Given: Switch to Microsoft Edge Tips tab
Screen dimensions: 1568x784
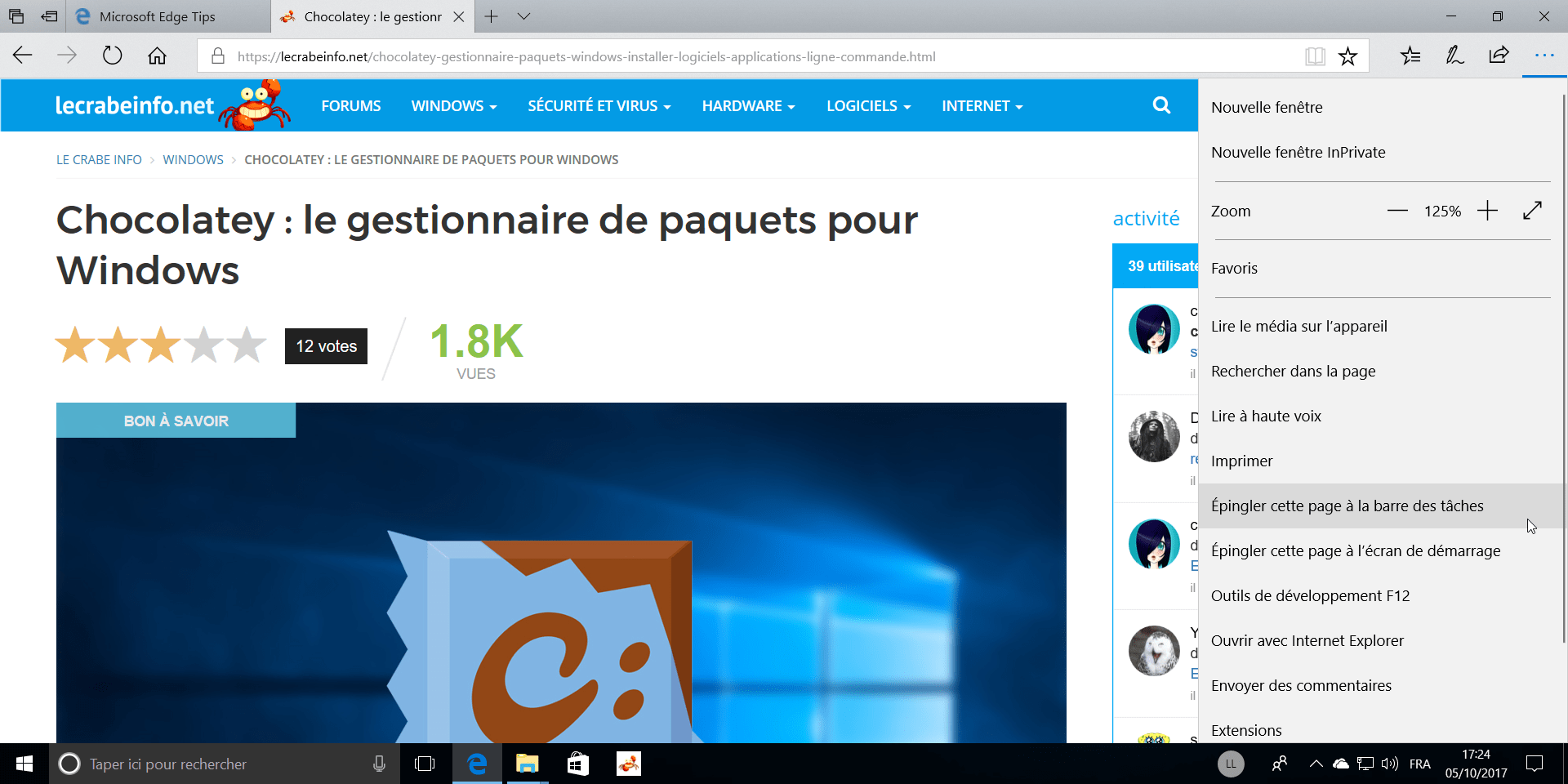Looking at the screenshot, I should pos(167,16).
